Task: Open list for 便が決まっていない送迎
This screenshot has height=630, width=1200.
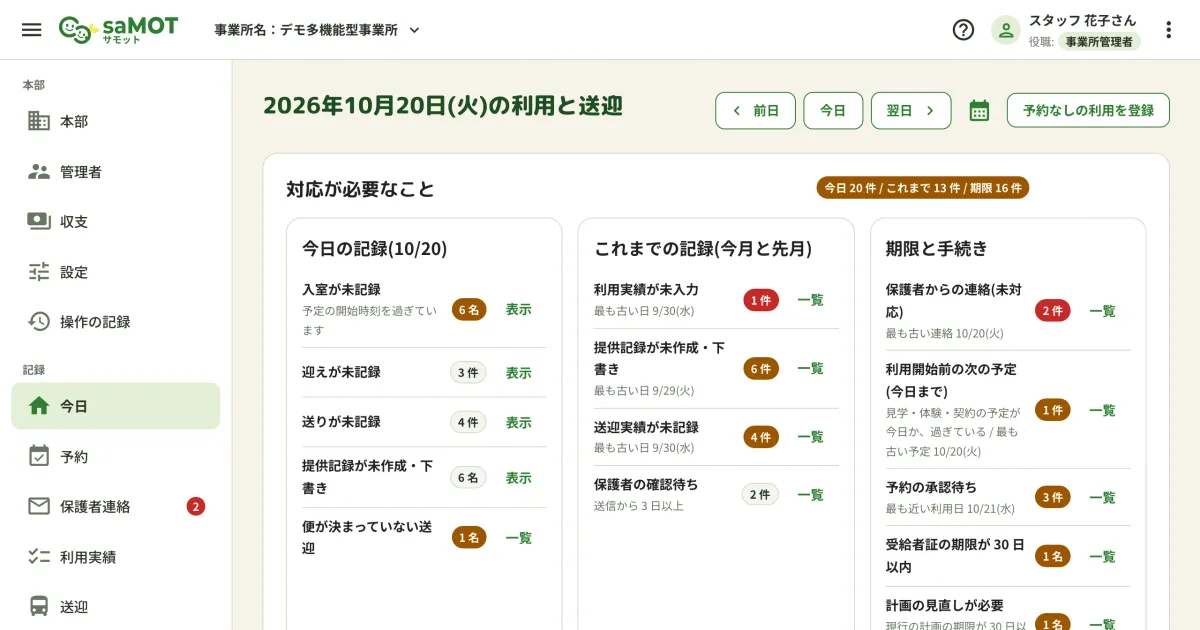Action: tap(518, 537)
